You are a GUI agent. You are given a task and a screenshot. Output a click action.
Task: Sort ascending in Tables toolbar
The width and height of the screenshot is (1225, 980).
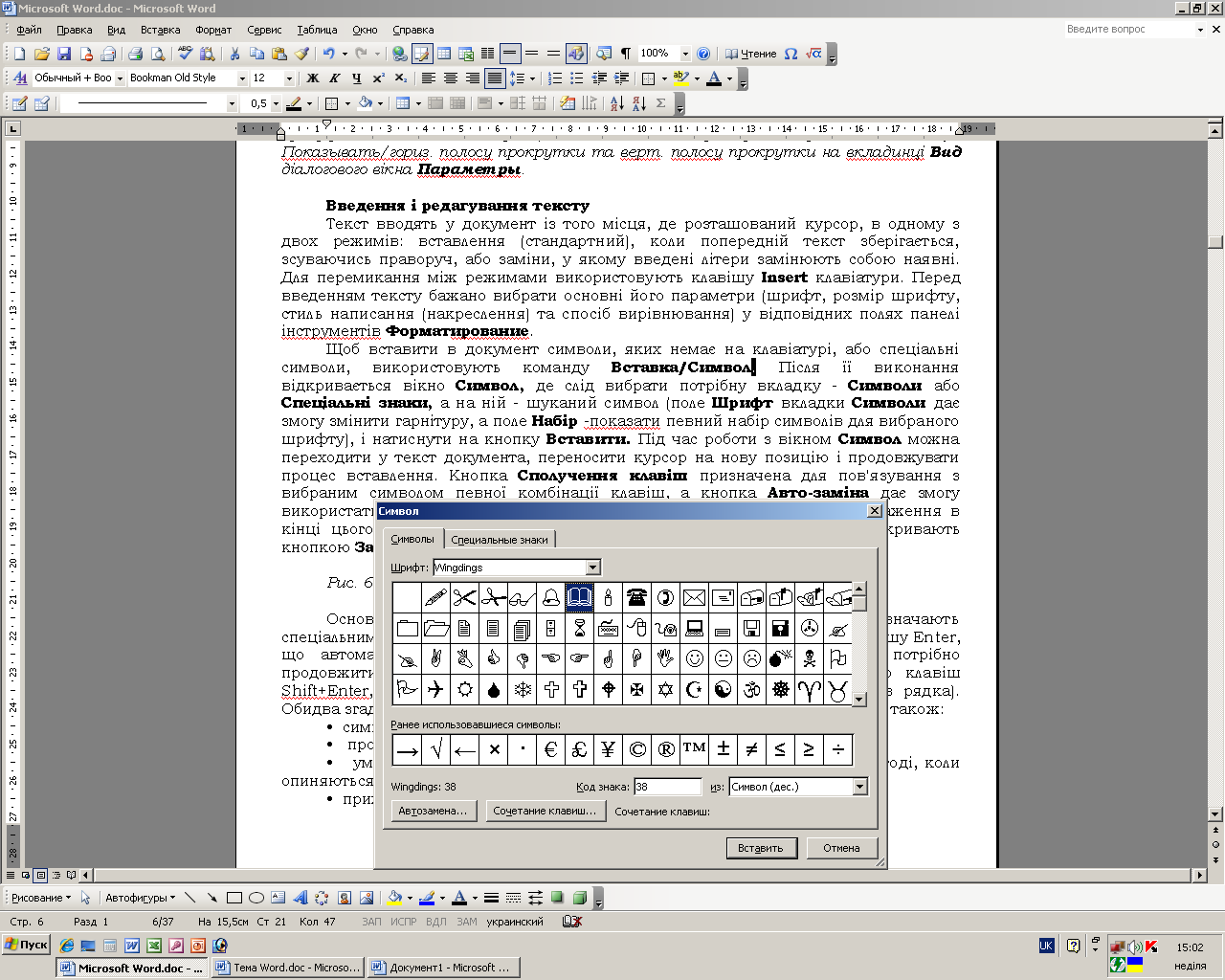point(616,103)
